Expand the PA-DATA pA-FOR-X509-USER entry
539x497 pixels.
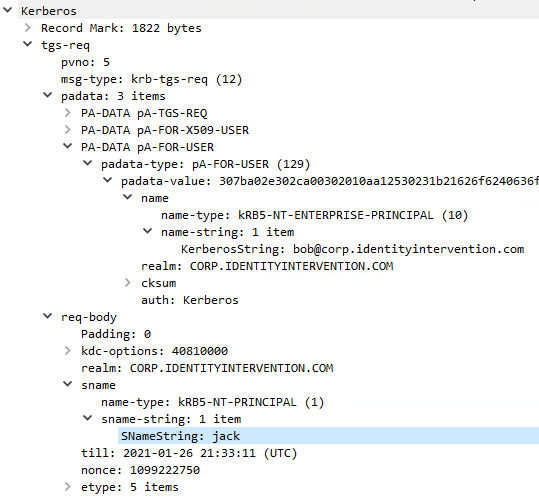pos(68,130)
